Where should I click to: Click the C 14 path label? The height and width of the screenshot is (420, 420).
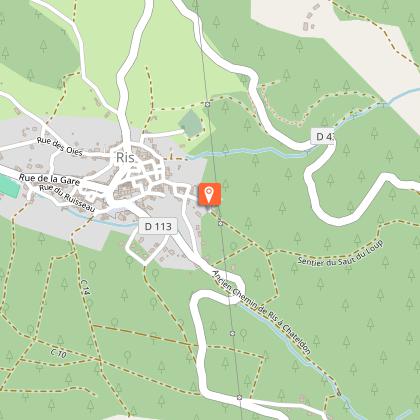pyautogui.click(x=85, y=288)
